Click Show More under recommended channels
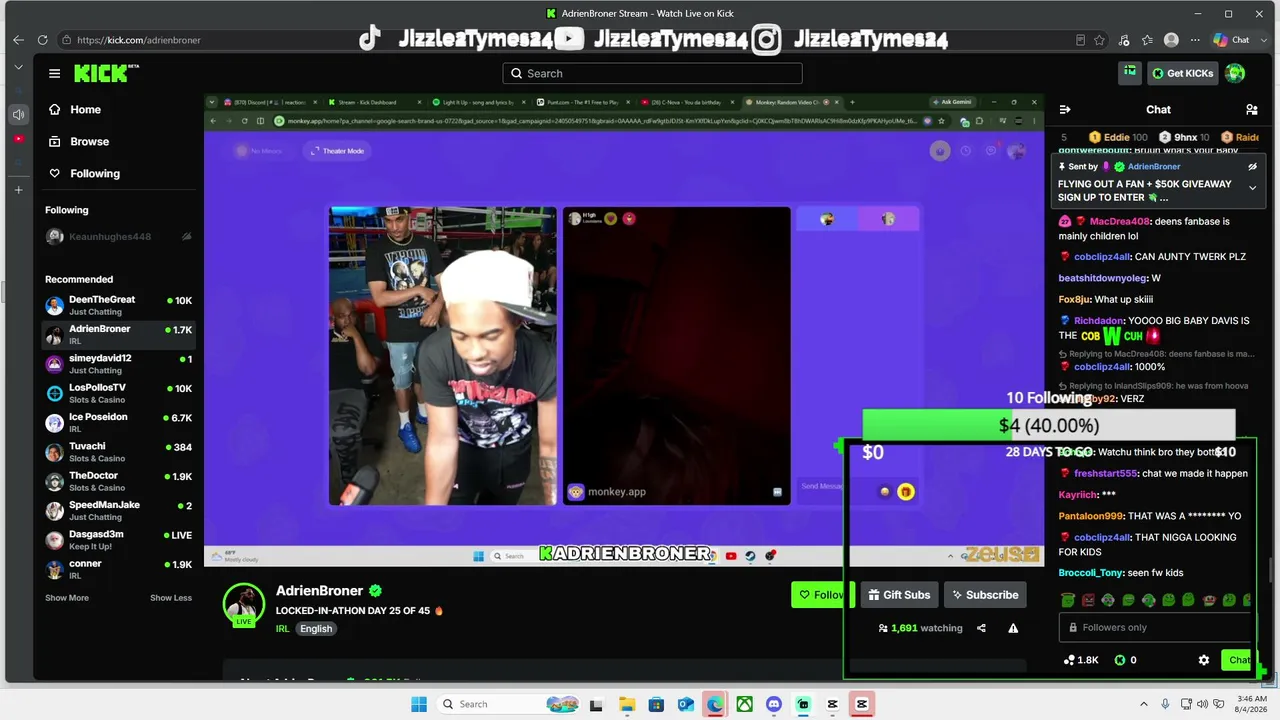 [66, 598]
